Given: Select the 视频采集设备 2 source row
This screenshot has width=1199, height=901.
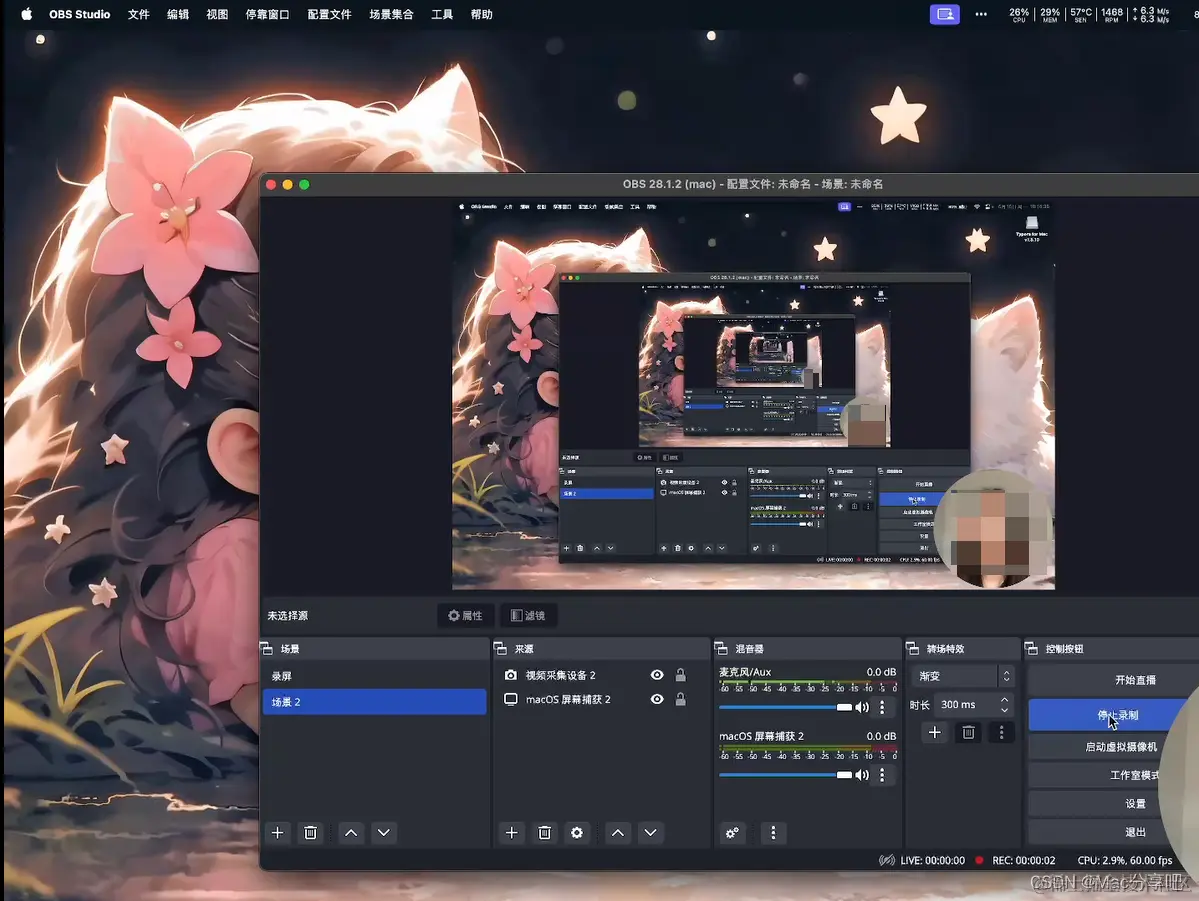Looking at the screenshot, I should [x=601, y=675].
